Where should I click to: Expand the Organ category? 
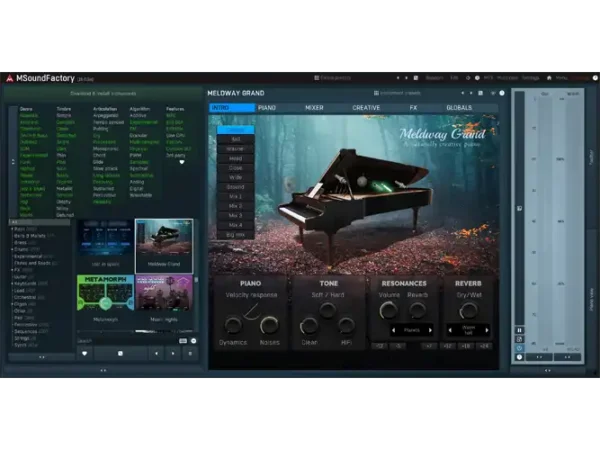click(12, 304)
